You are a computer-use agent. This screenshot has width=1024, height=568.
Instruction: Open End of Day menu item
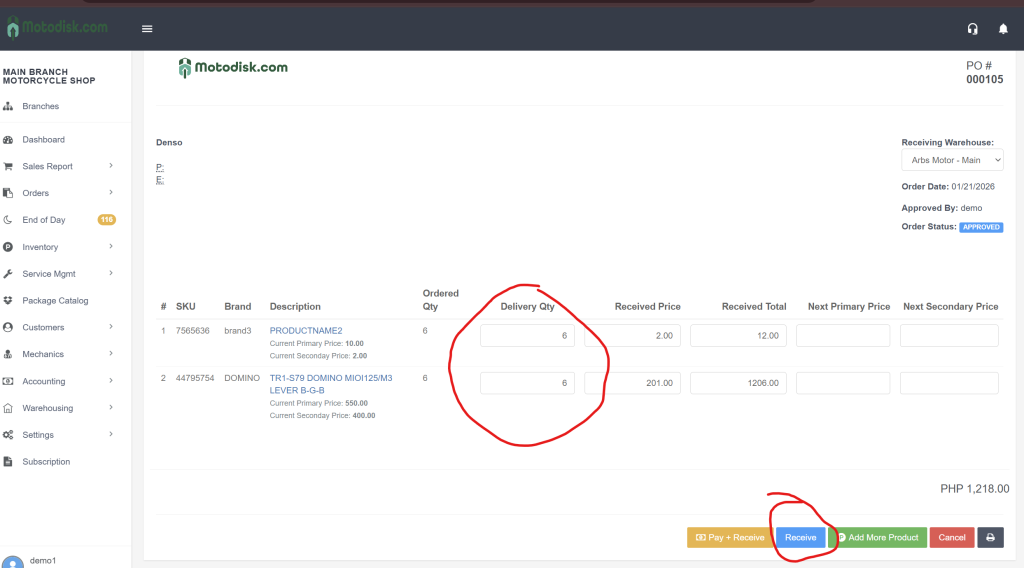(x=44, y=220)
